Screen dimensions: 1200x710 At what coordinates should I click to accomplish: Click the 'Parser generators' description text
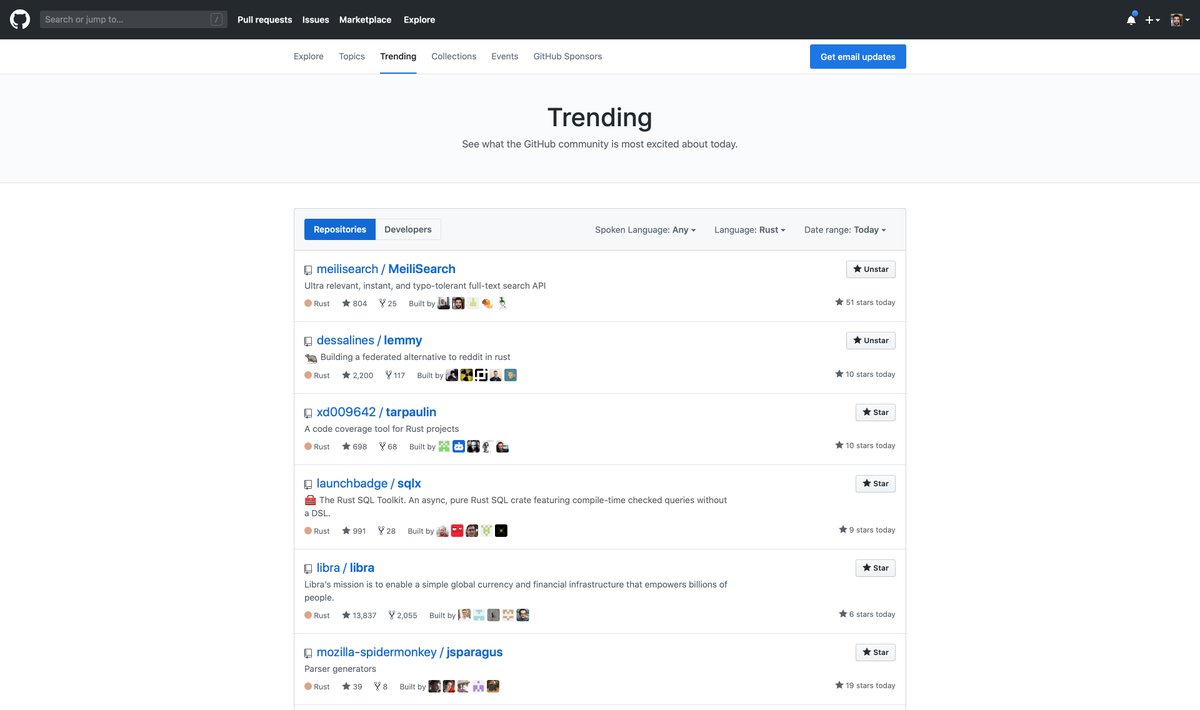click(340, 669)
